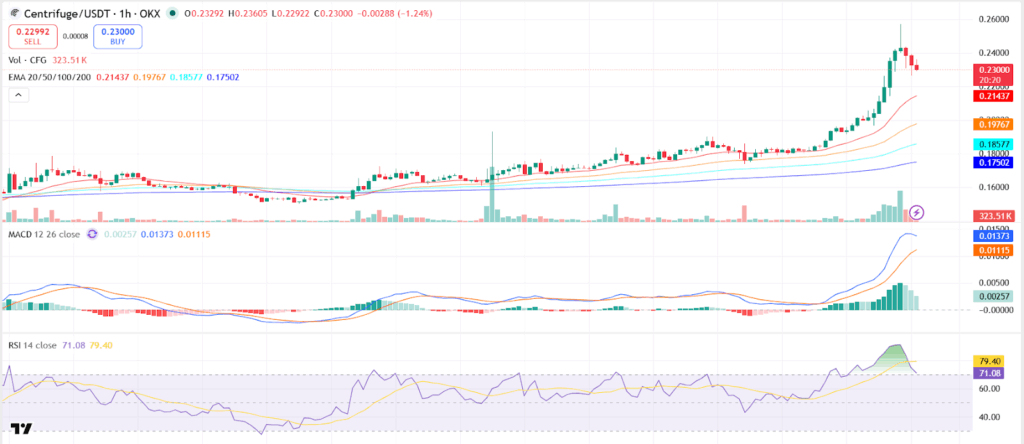The height and width of the screenshot is (444, 1024).
Task: Select the MACD 12 26 close label
Action: pos(44,234)
